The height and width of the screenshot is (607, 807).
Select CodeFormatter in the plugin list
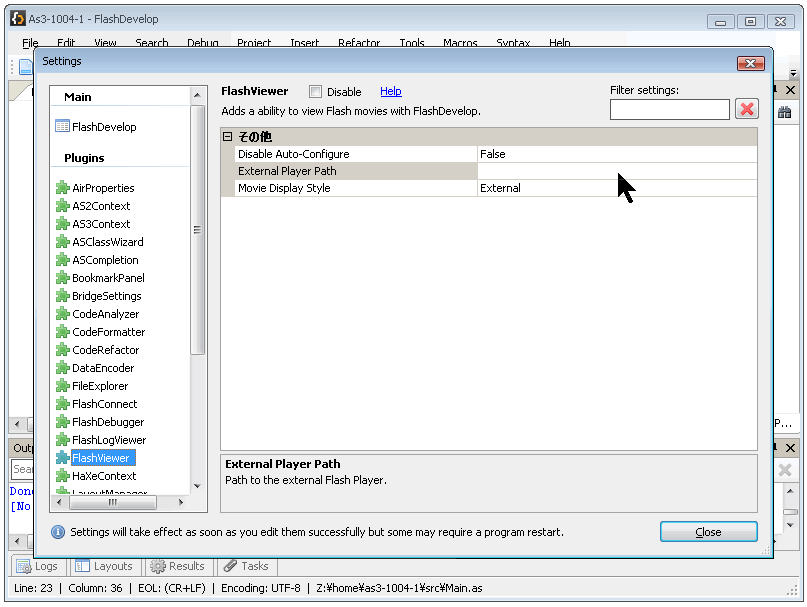[x=109, y=332]
